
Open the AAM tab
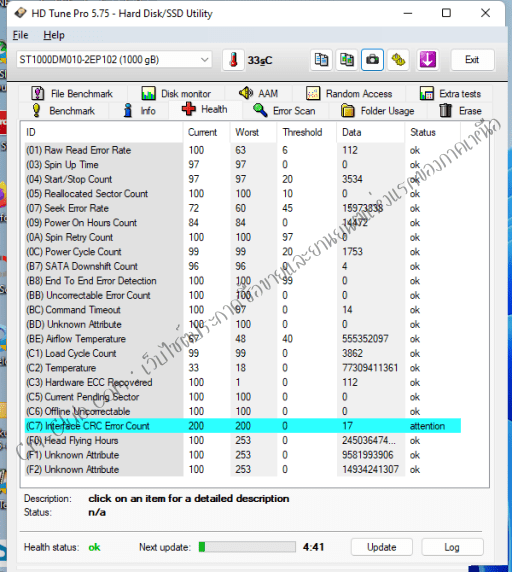pos(259,94)
